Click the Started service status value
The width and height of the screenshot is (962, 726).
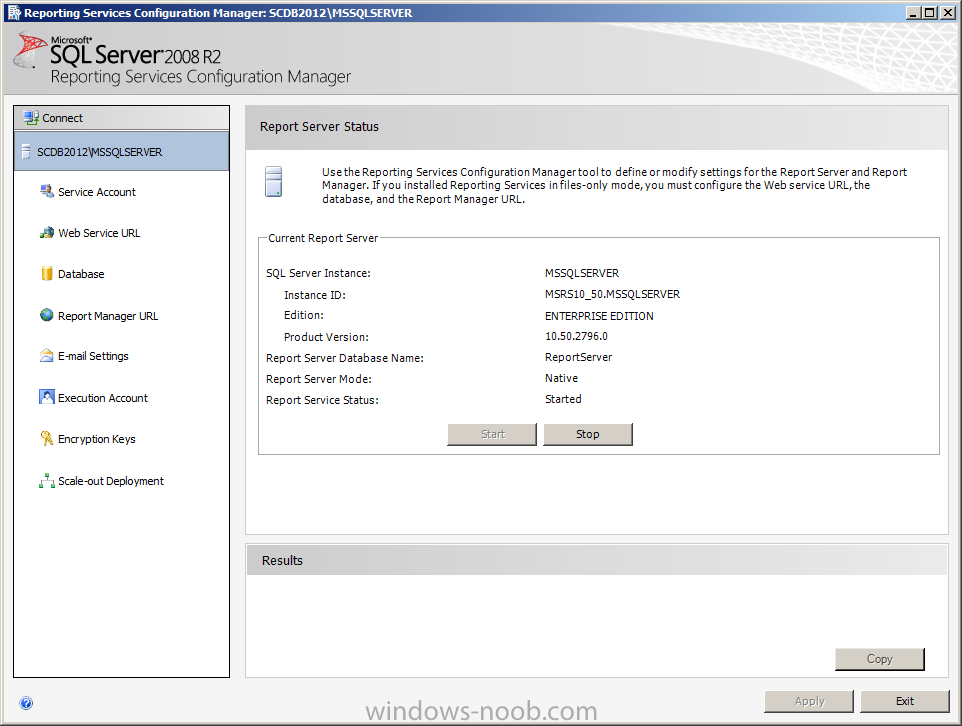pos(563,399)
